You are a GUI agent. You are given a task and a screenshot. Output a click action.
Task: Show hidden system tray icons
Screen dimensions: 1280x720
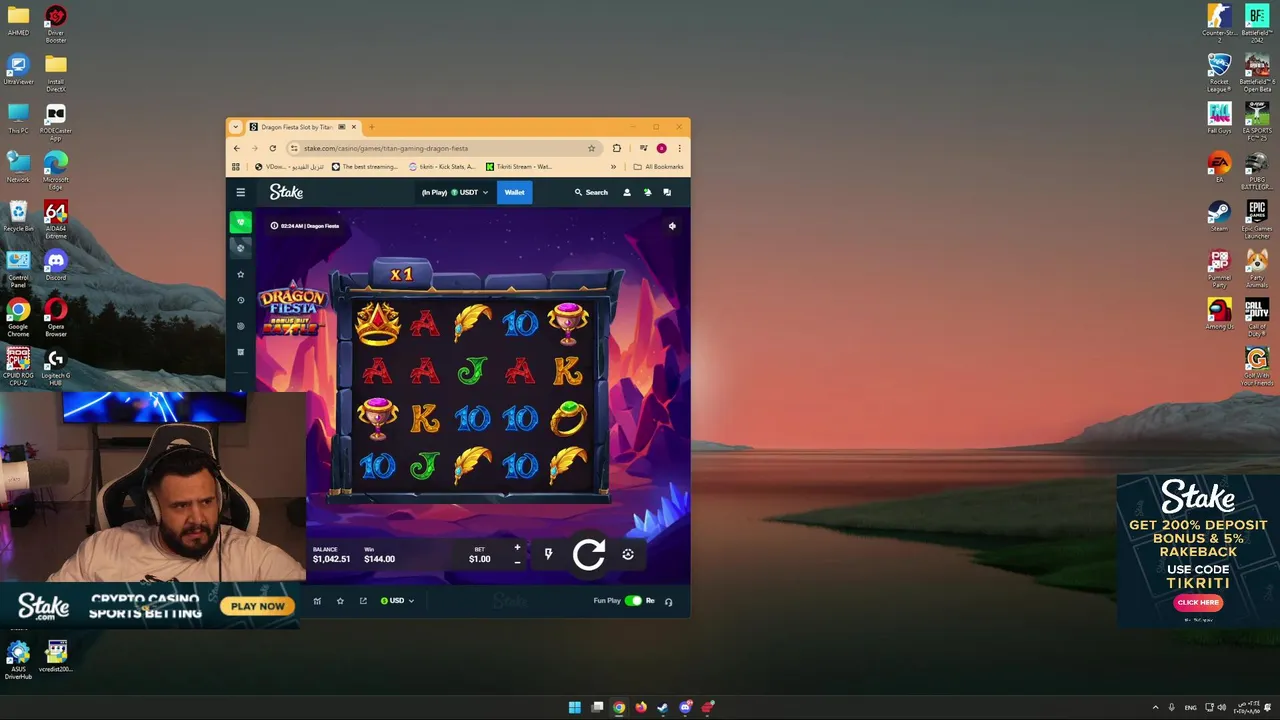pos(1155,707)
